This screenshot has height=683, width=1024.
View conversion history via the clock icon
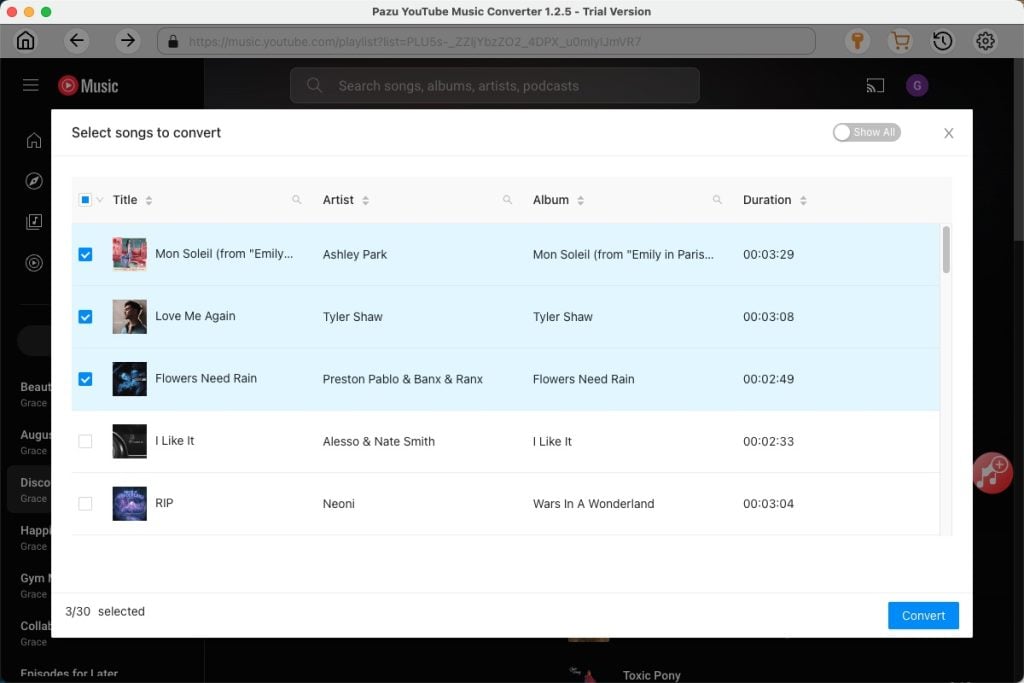(941, 40)
